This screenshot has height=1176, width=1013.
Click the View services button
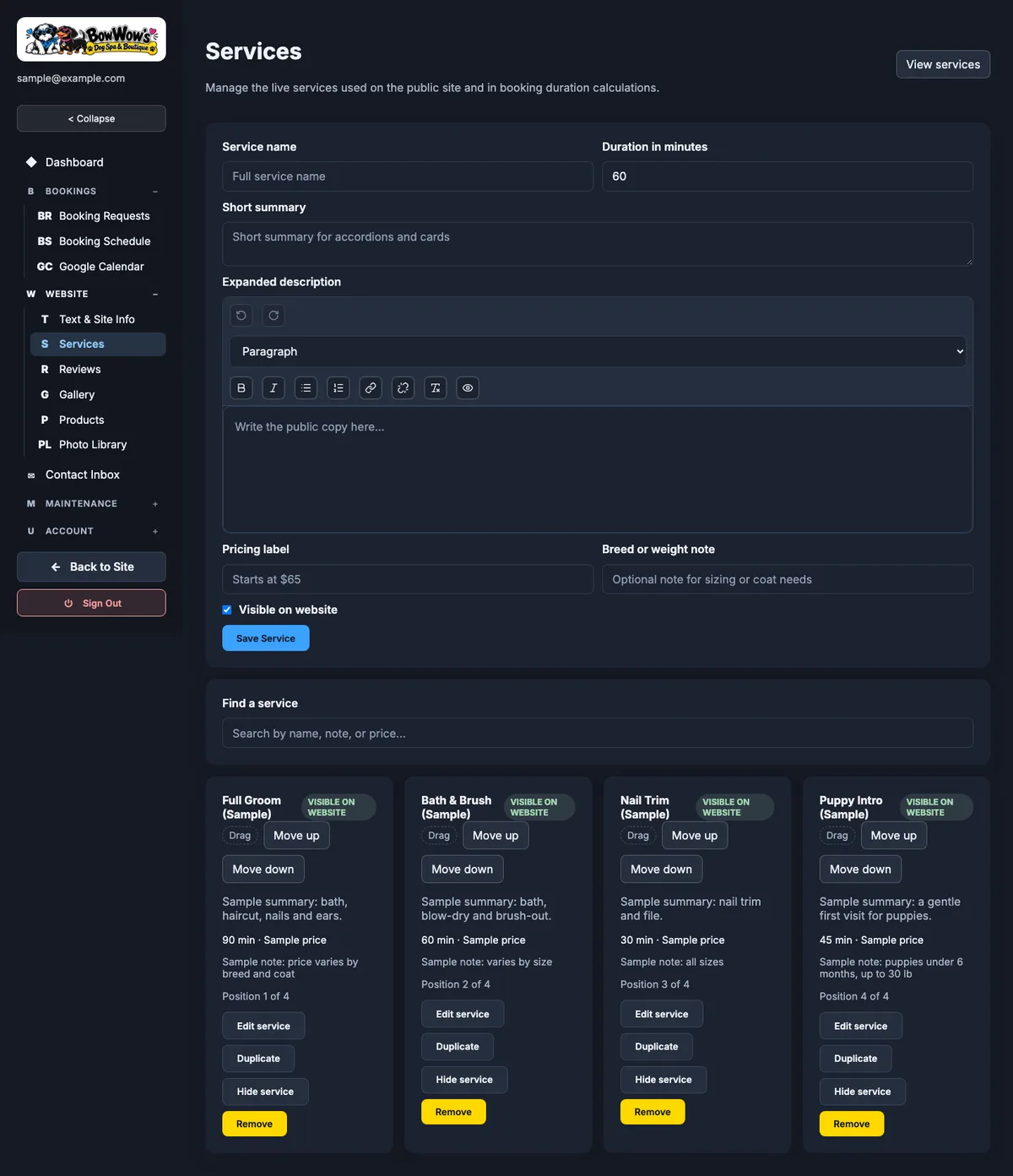coord(943,64)
